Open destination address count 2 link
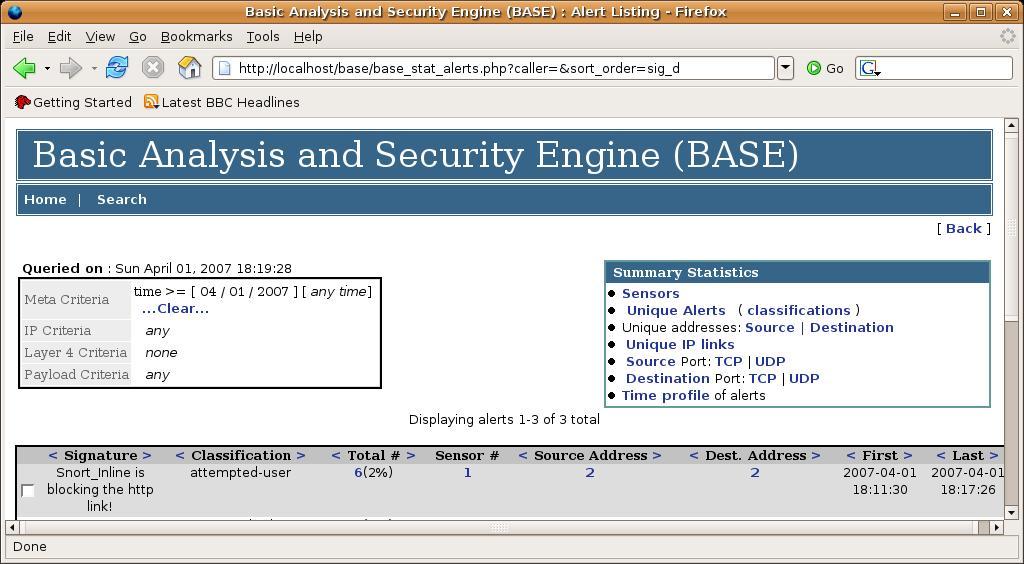Image resolution: width=1024 pixels, height=564 pixels. click(754, 473)
